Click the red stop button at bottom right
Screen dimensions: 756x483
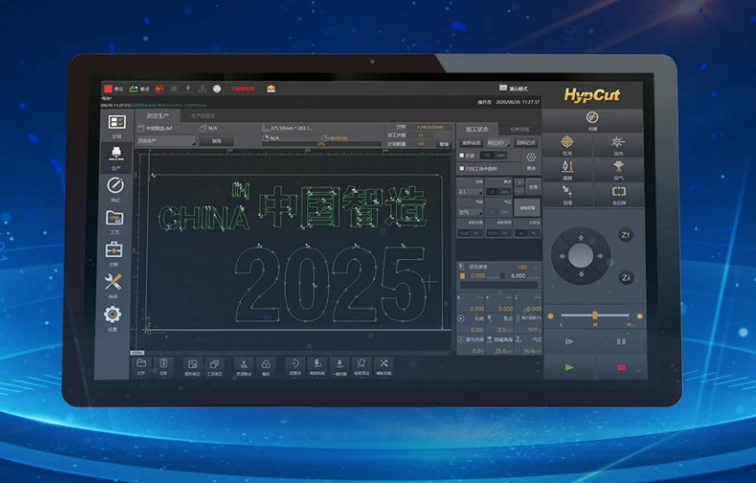point(621,367)
